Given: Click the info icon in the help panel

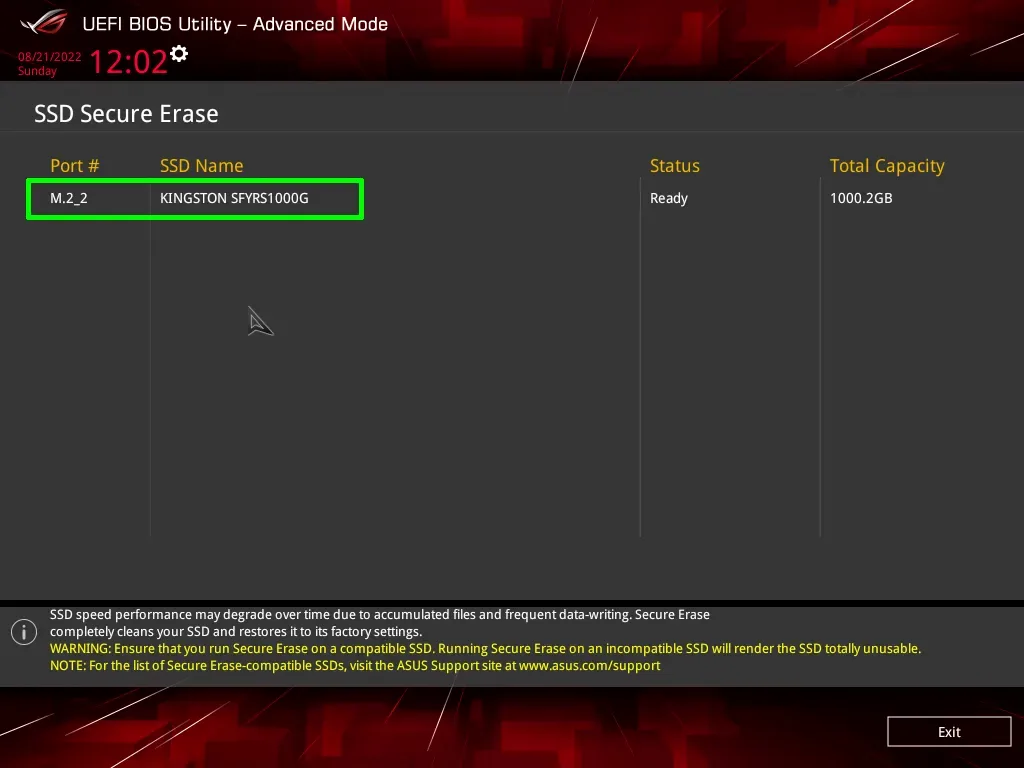Looking at the screenshot, I should [23, 632].
